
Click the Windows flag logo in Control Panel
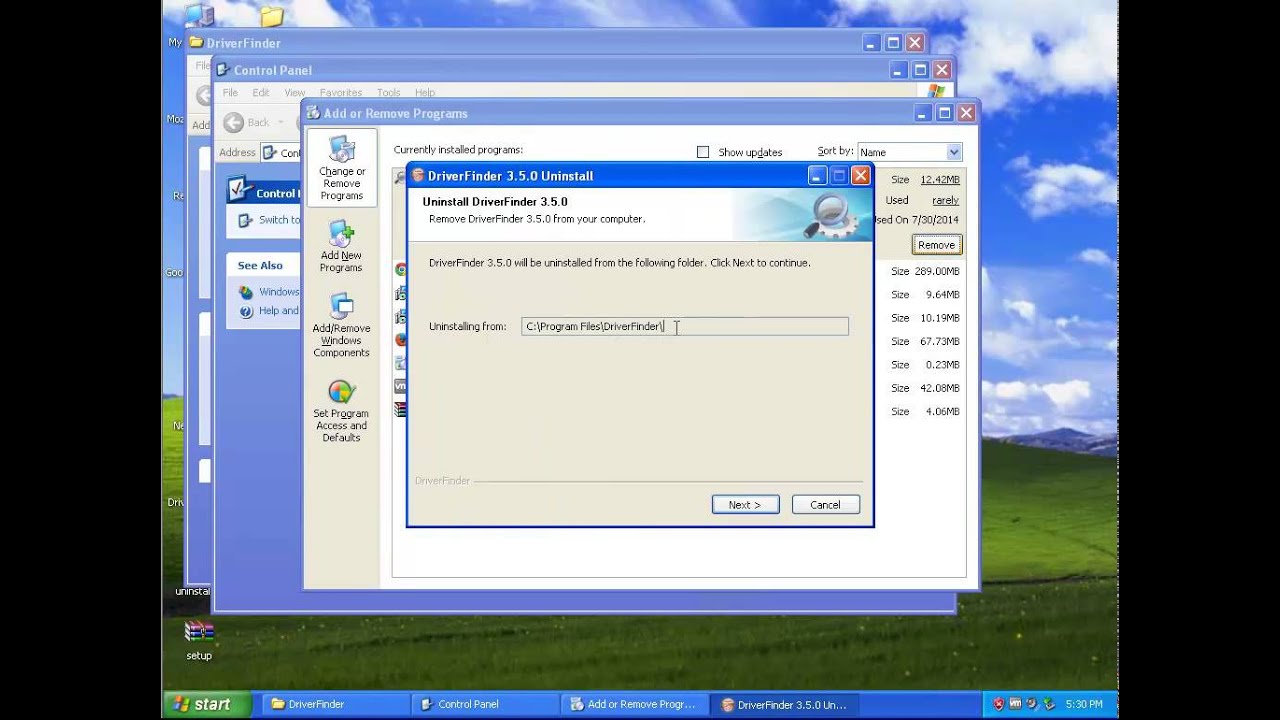(937, 93)
